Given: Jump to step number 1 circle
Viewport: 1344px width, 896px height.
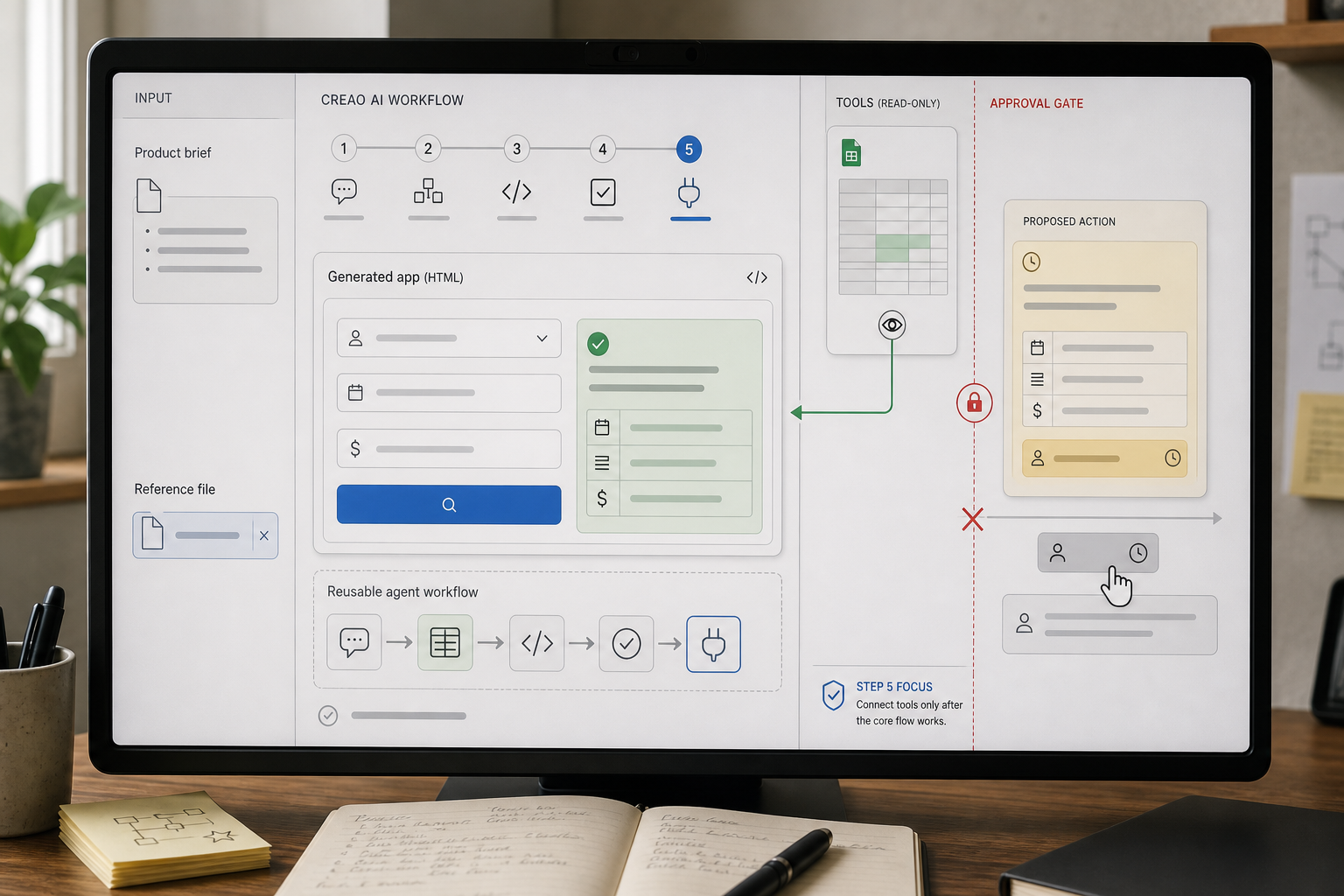Looking at the screenshot, I should 344,148.
